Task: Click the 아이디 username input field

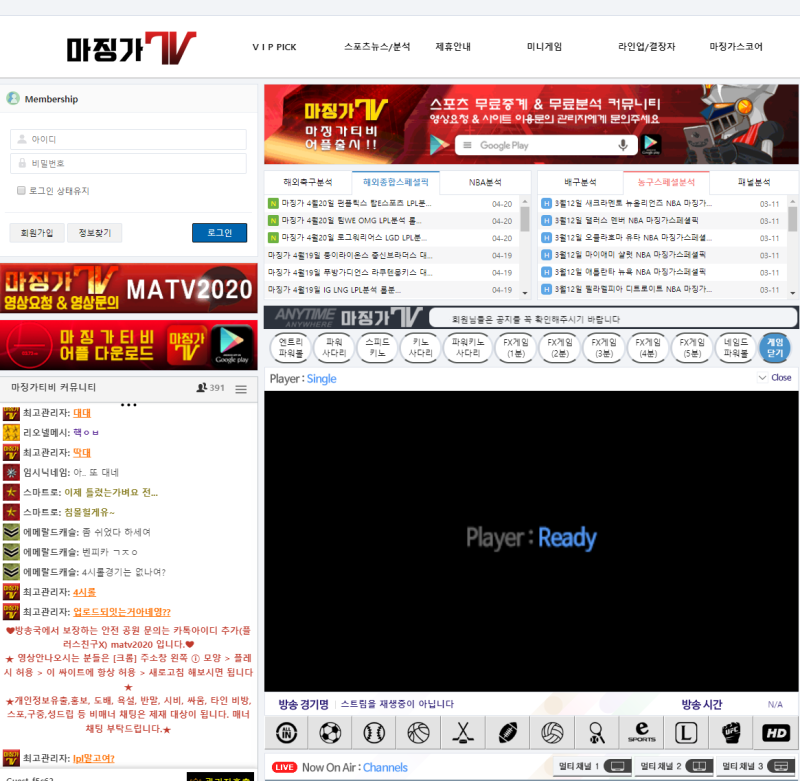Action: pyautogui.click(x=128, y=139)
